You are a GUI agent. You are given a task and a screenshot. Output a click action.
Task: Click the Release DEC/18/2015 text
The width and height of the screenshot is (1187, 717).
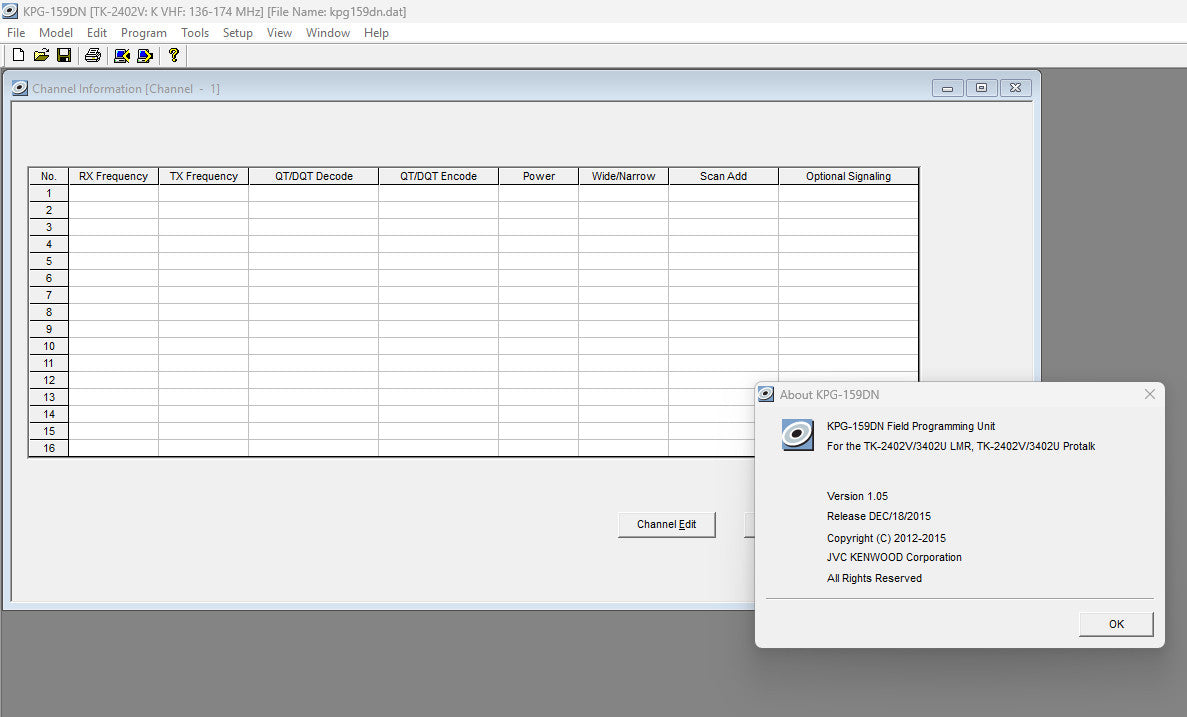click(878, 516)
